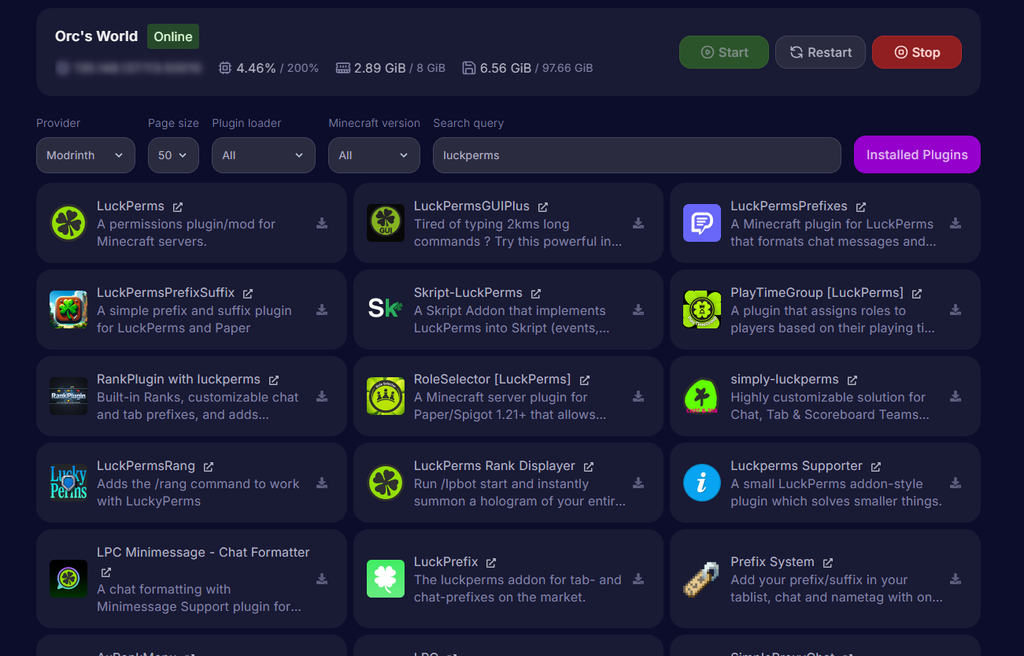Screen dimensions: 1024x656
Task: Open LuckPermsGUIPlus external link icon
Action: tap(543, 207)
